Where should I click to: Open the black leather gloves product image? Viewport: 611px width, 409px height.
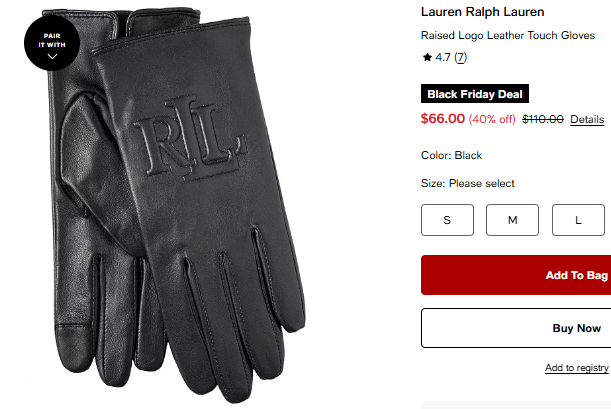pyautogui.click(x=177, y=204)
